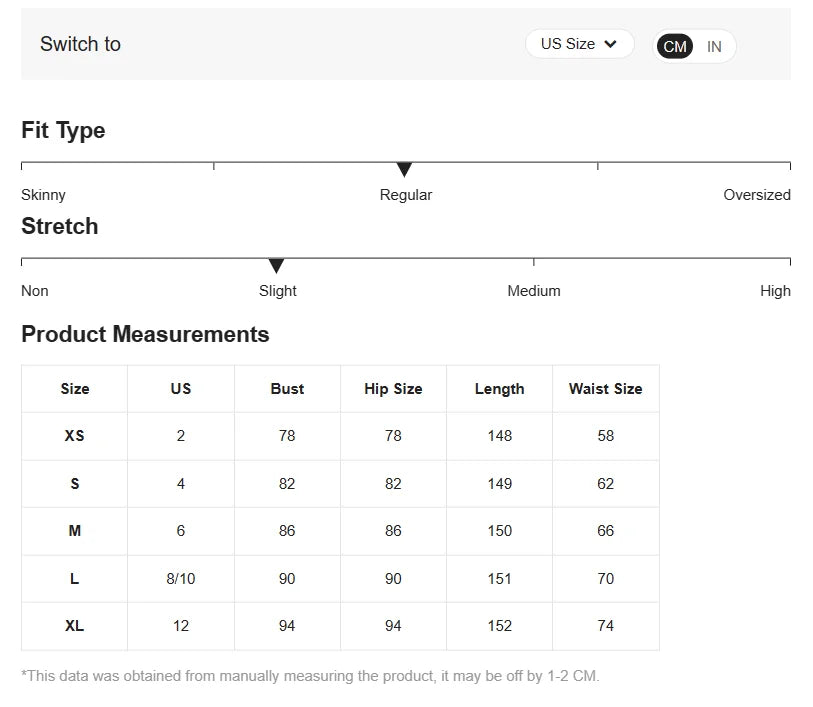Click the Medium stretch label
The width and height of the screenshot is (813, 707).
point(534,291)
